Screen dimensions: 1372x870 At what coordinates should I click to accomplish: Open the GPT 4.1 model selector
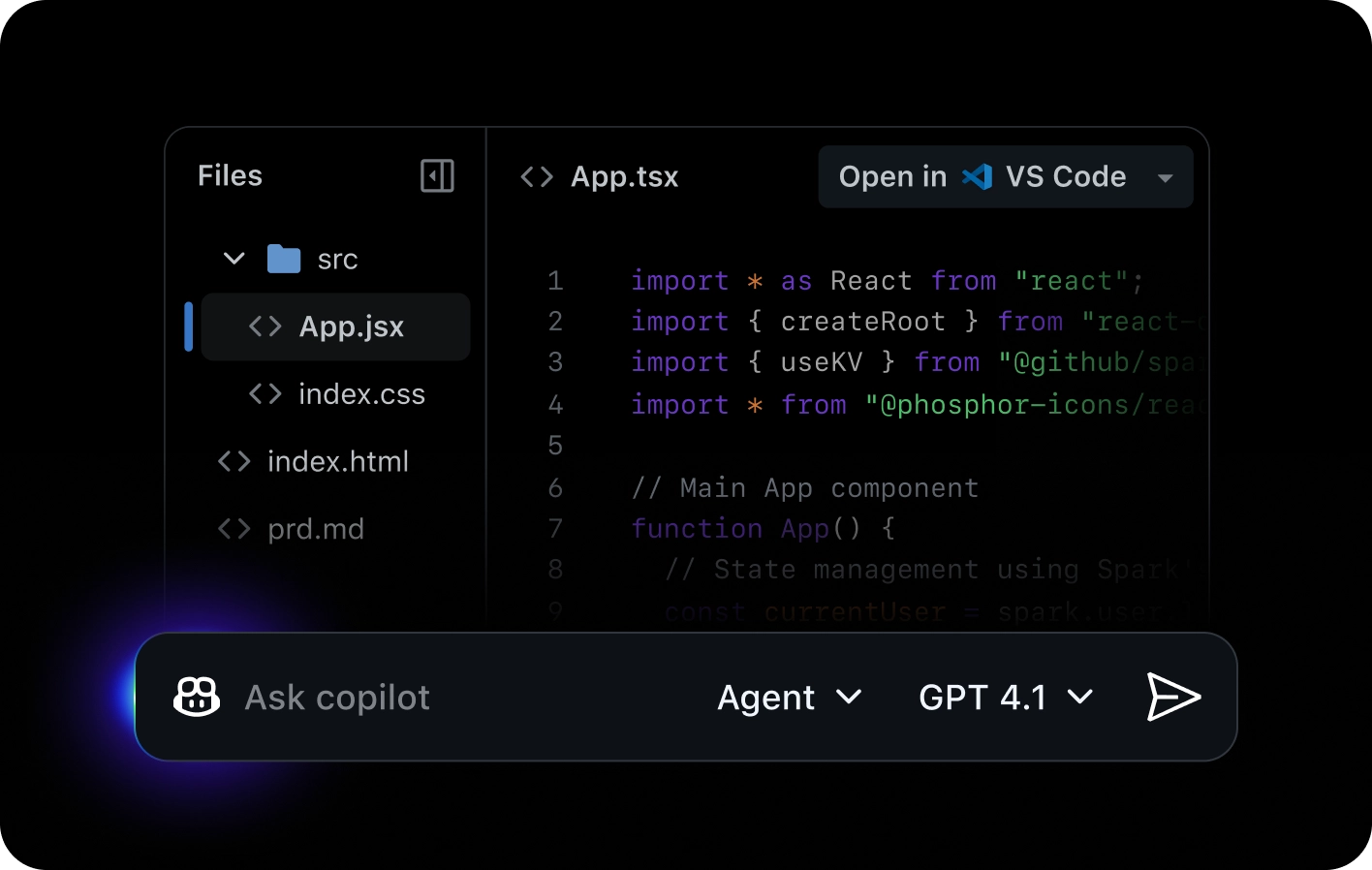pos(1005,697)
